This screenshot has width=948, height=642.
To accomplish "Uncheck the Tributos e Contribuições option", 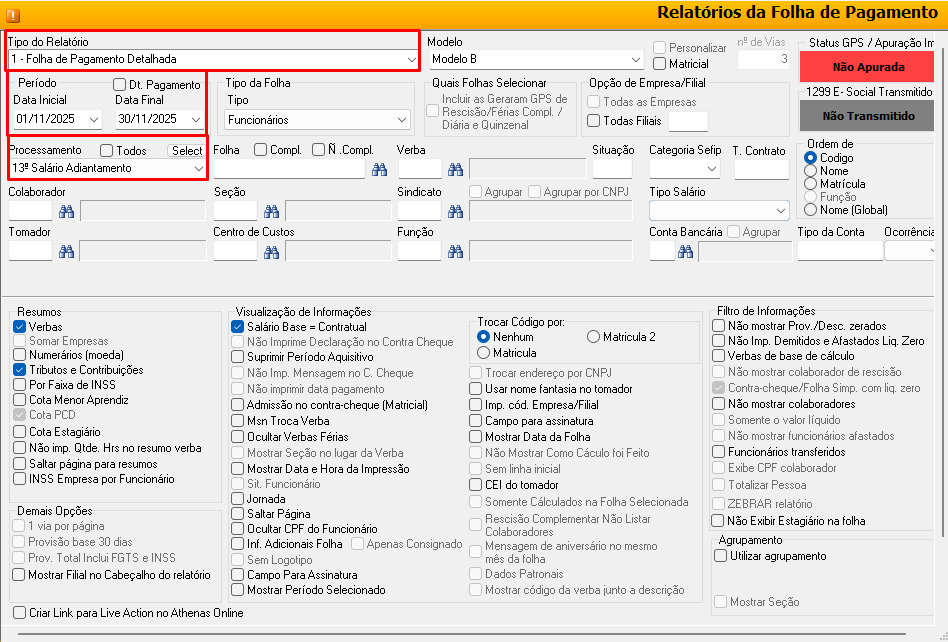I will click(20, 370).
